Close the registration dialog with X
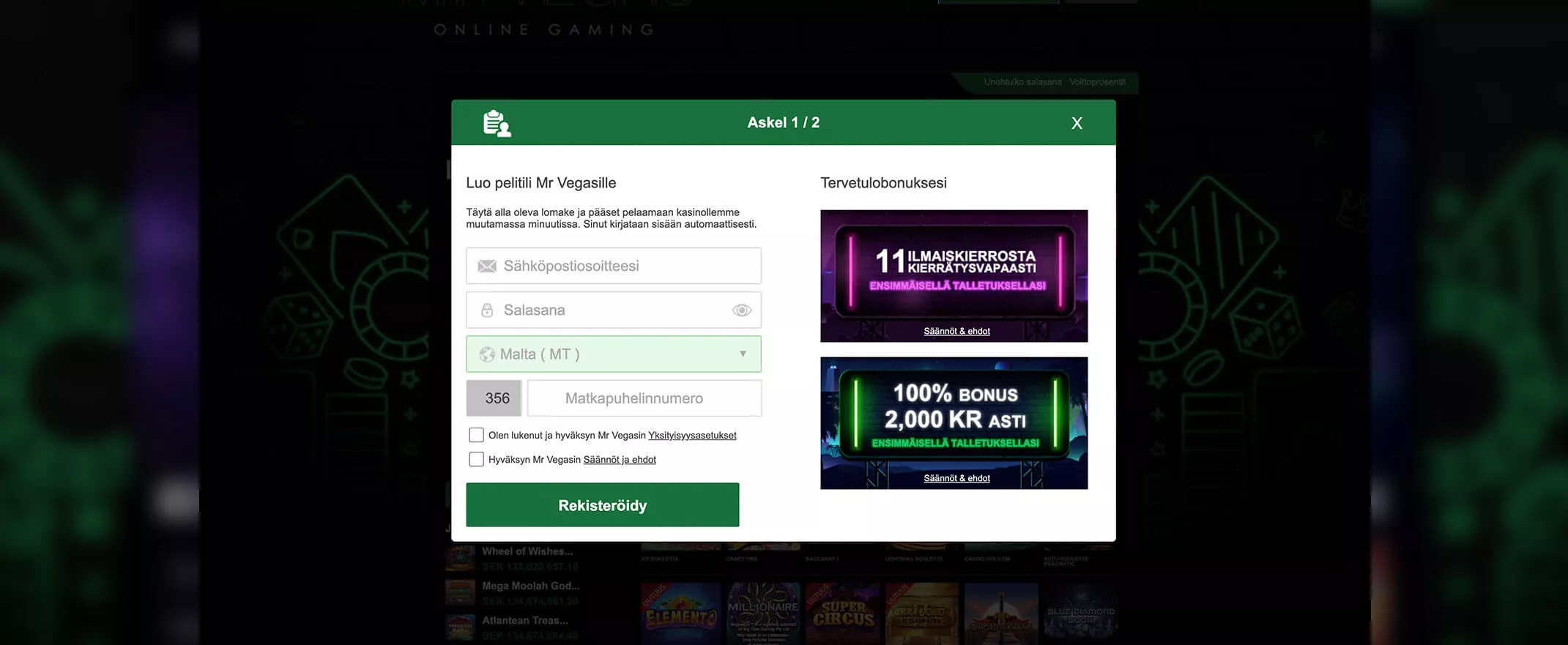The width and height of the screenshot is (1568, 645). [1077, 123]
